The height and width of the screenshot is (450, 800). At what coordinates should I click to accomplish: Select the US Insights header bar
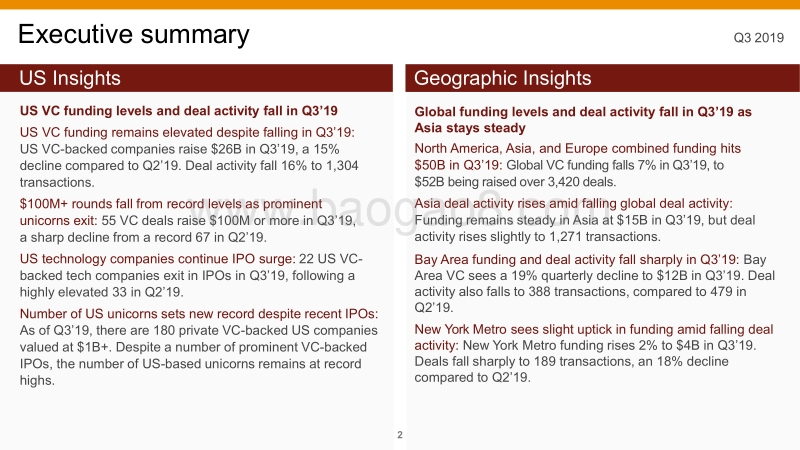click(196, 78)
